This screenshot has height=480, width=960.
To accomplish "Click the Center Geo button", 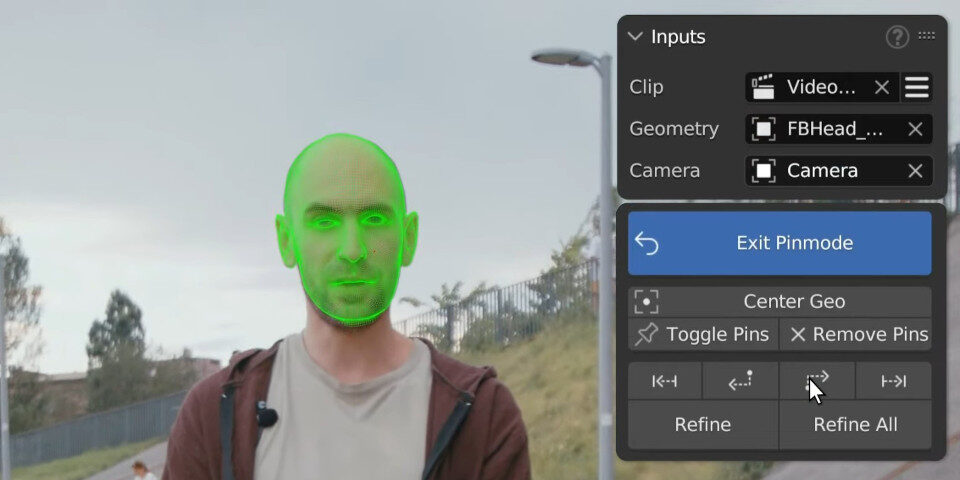I will (x=779, y=301).
